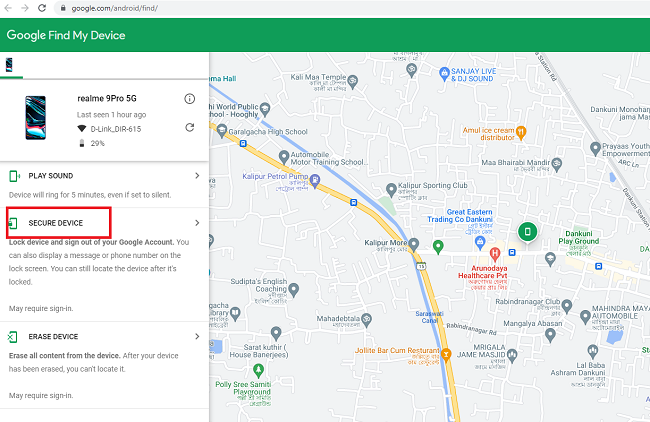Image resolution: width=650 pixels, height=422 pixels.
Task: Click the Mahadebtala temple pin
Action: [366, 320]
